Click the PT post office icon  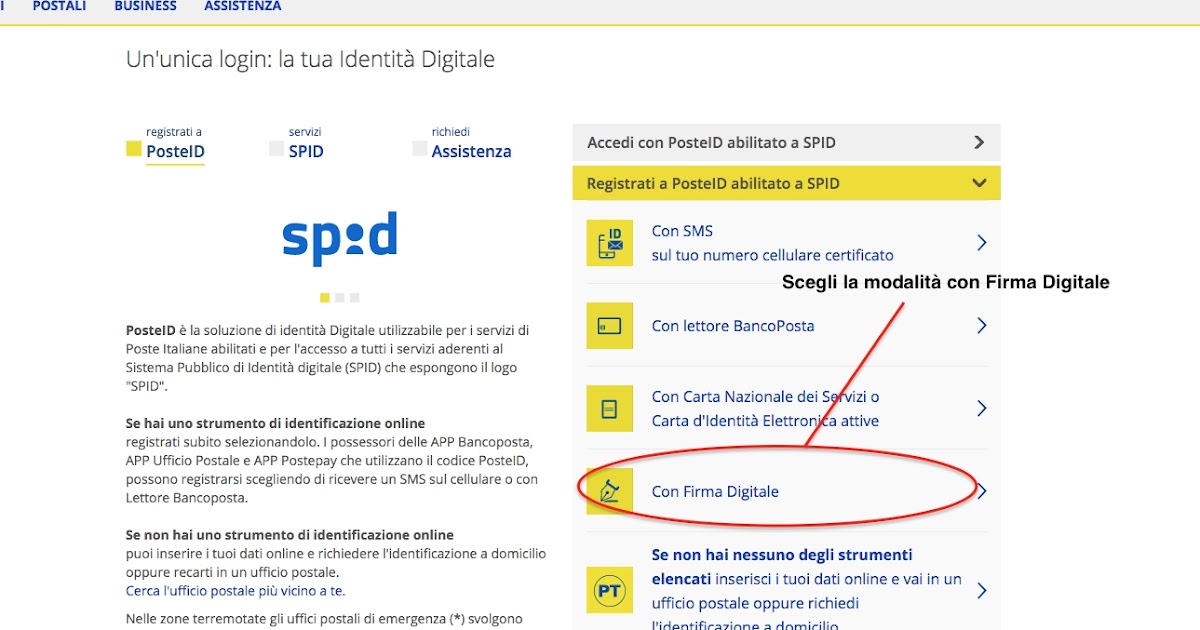610,590
